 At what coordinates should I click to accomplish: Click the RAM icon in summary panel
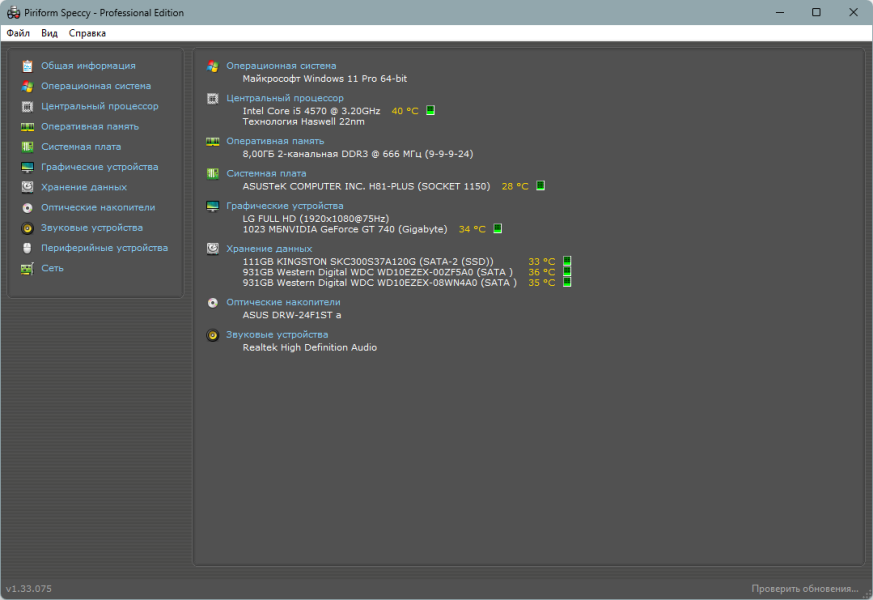pos(213,141)
